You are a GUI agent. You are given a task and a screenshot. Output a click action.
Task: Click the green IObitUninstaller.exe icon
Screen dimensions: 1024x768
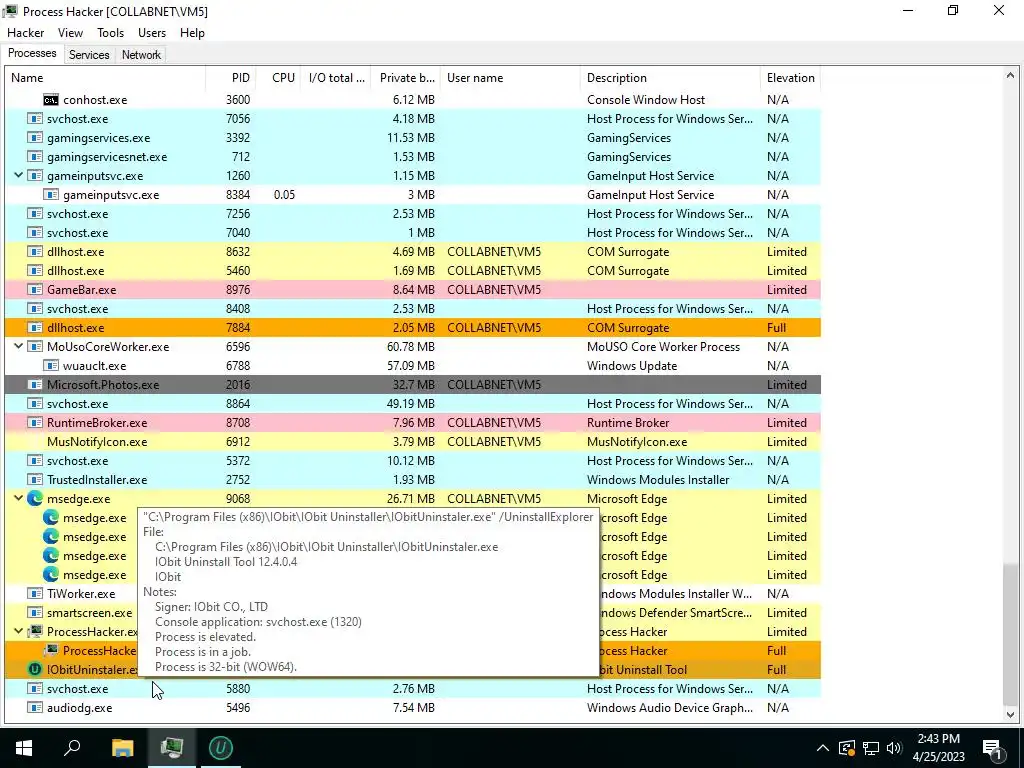pos(35,669)
